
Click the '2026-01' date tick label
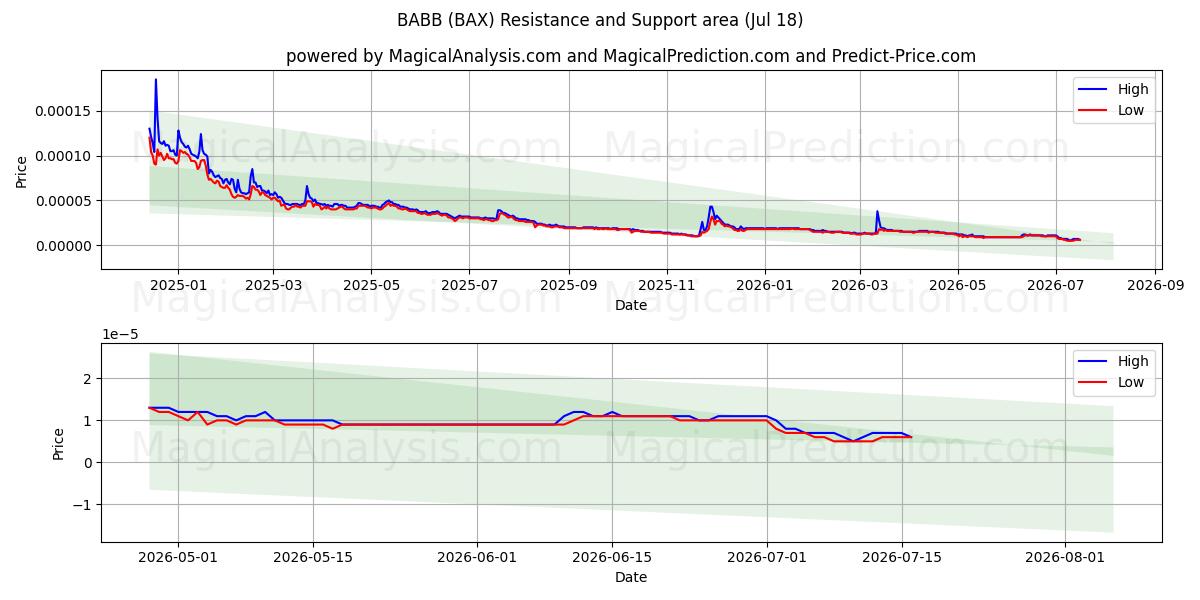[x=765, y=285]
